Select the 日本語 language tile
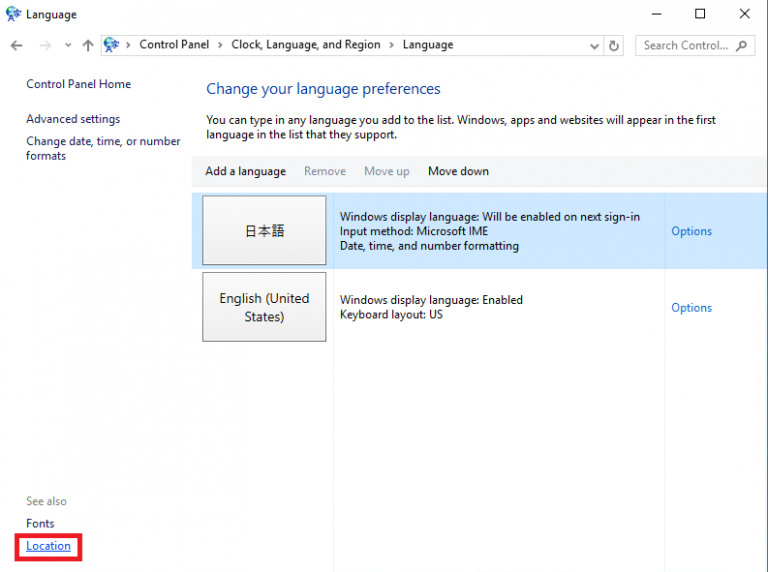 pos(264,230)
